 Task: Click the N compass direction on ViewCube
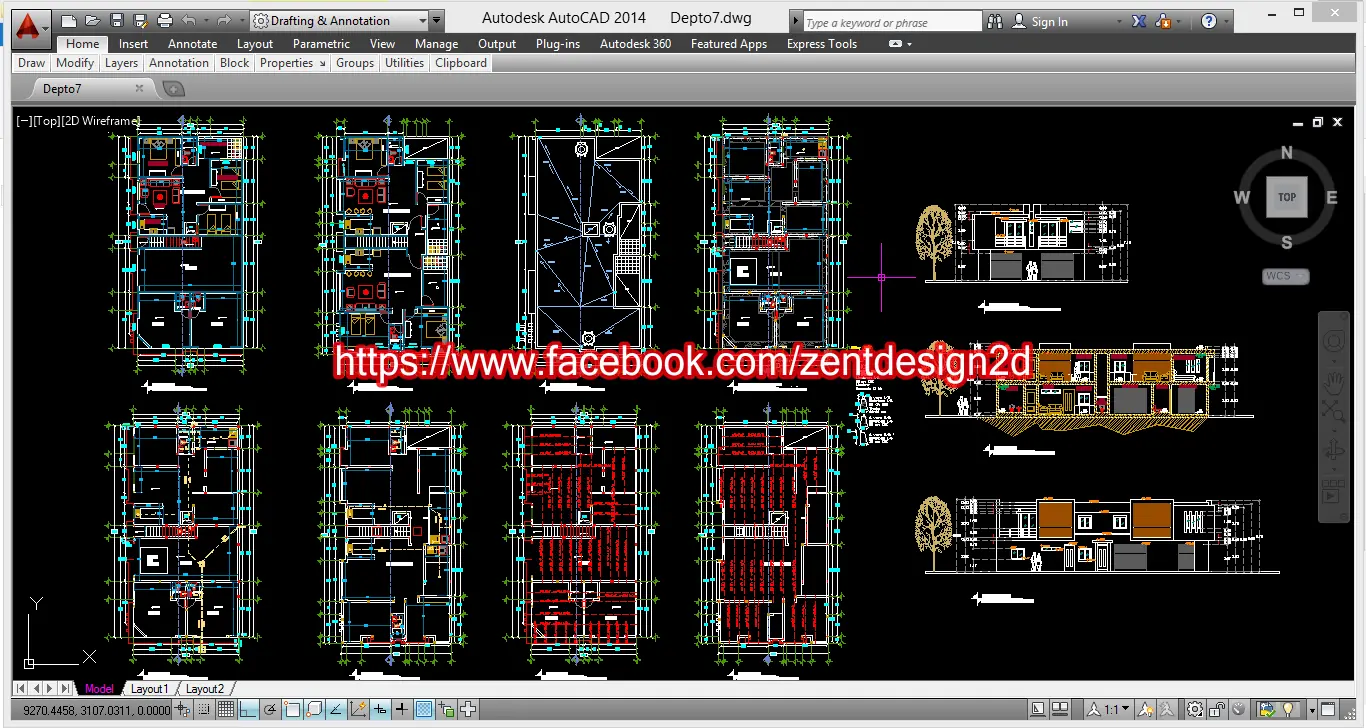(1287, 153)
